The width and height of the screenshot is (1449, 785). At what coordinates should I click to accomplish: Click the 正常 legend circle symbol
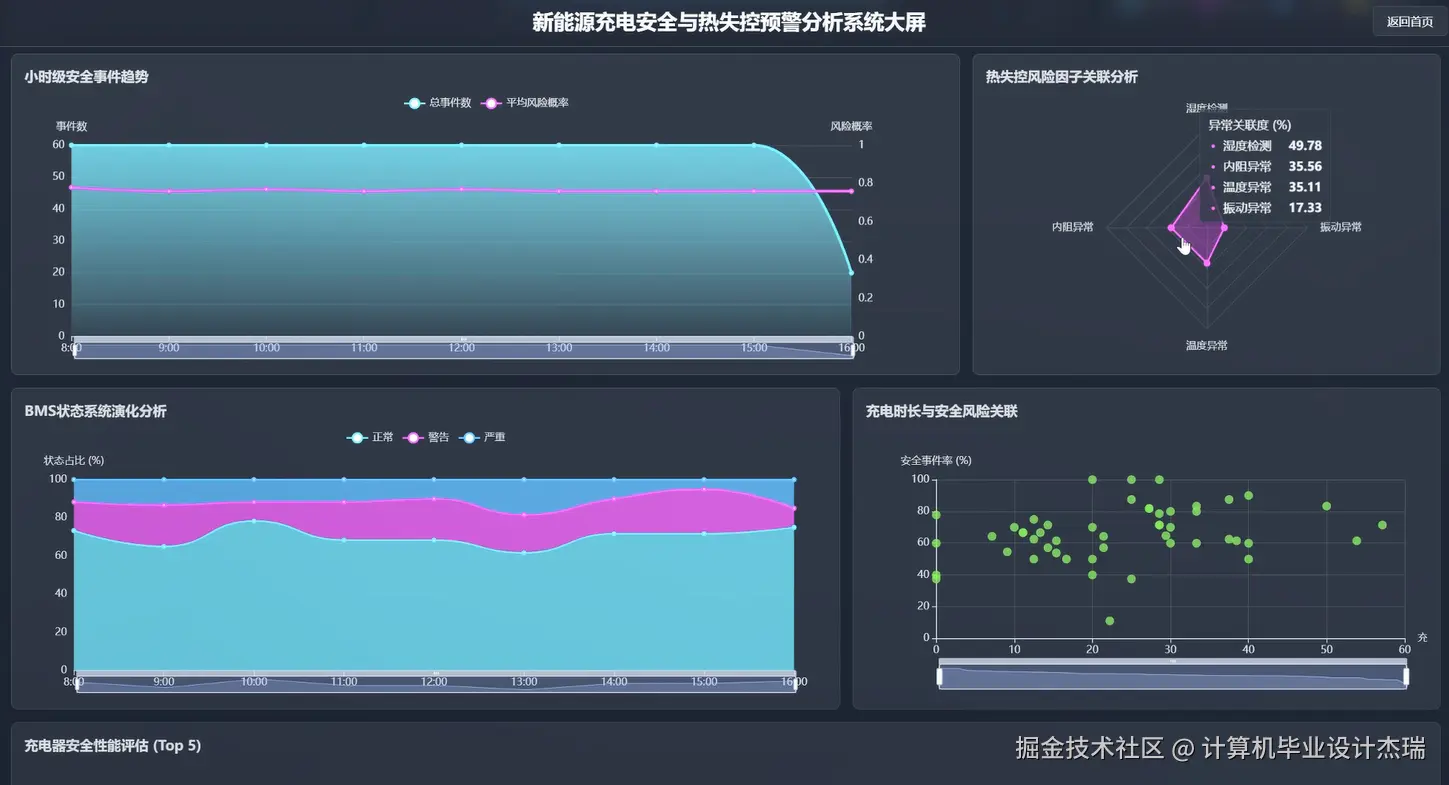(356, 437)
